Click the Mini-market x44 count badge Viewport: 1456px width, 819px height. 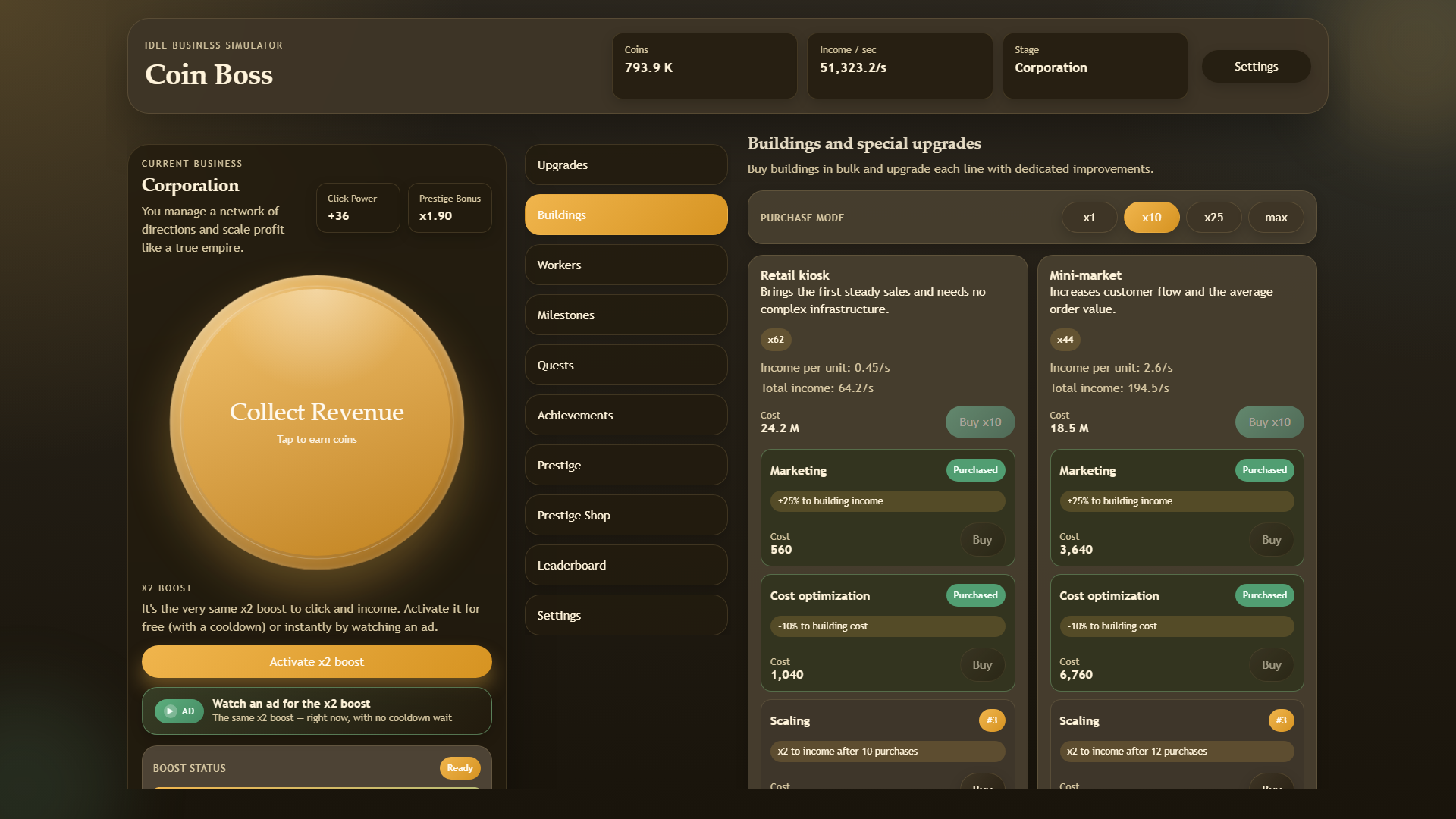(x=1065, y=340)
